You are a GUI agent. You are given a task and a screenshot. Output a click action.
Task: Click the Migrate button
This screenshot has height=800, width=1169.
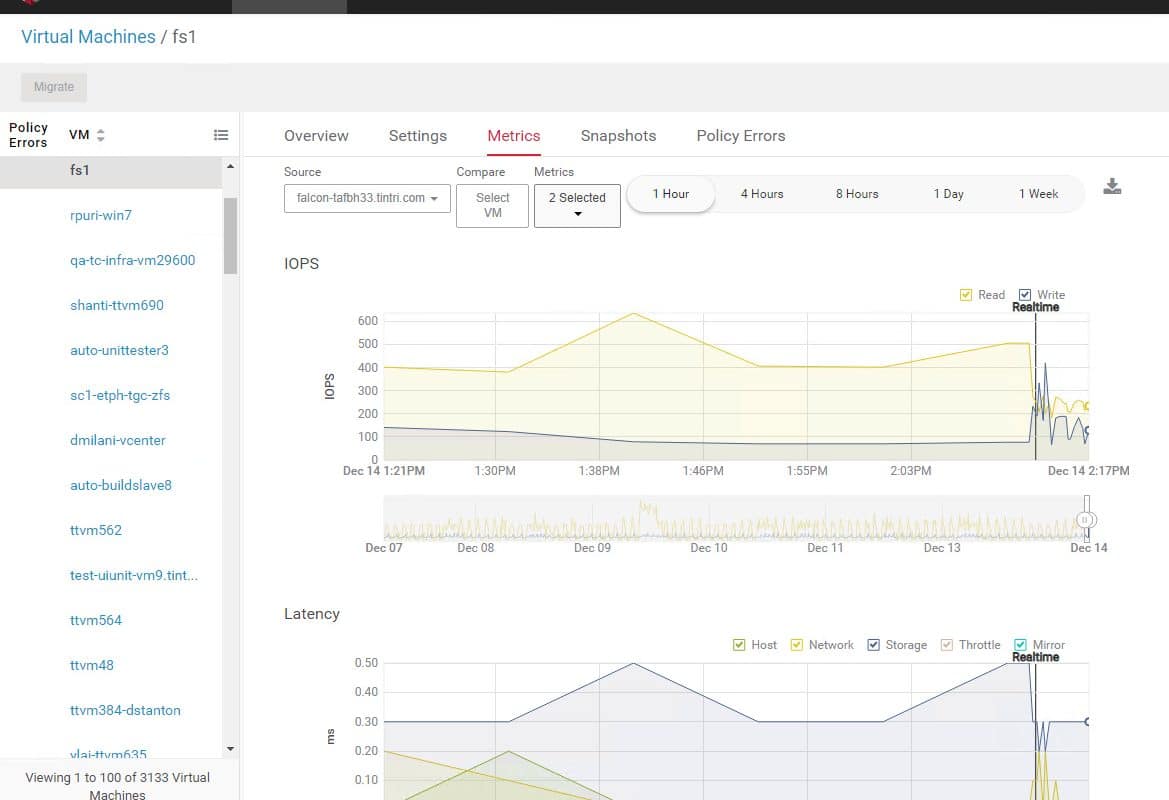pos(54,86)
